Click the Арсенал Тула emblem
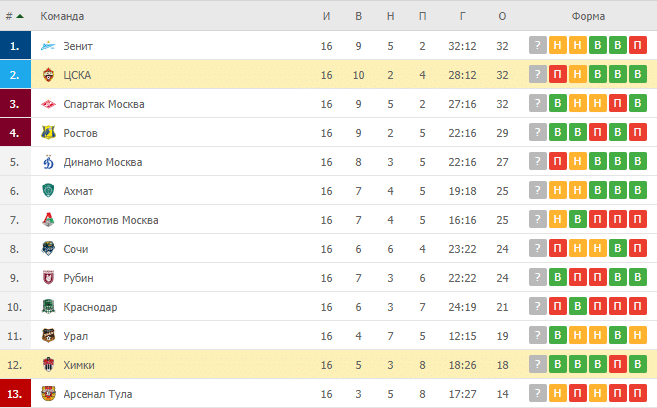657x408 pixels. (x=48, y=394)
